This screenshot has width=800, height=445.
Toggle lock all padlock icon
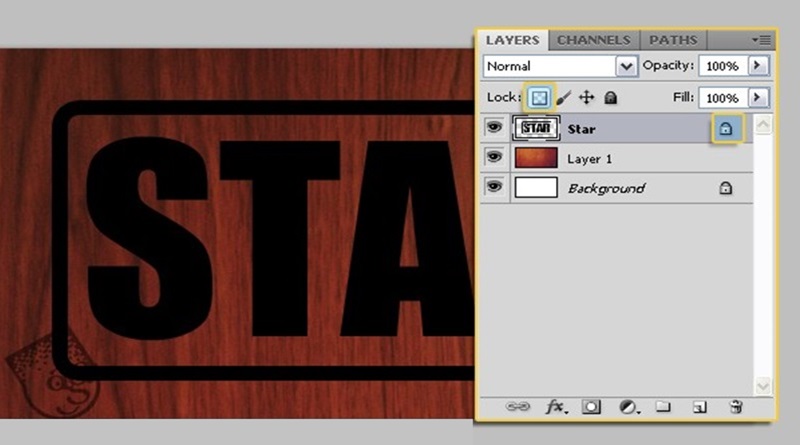611,97
